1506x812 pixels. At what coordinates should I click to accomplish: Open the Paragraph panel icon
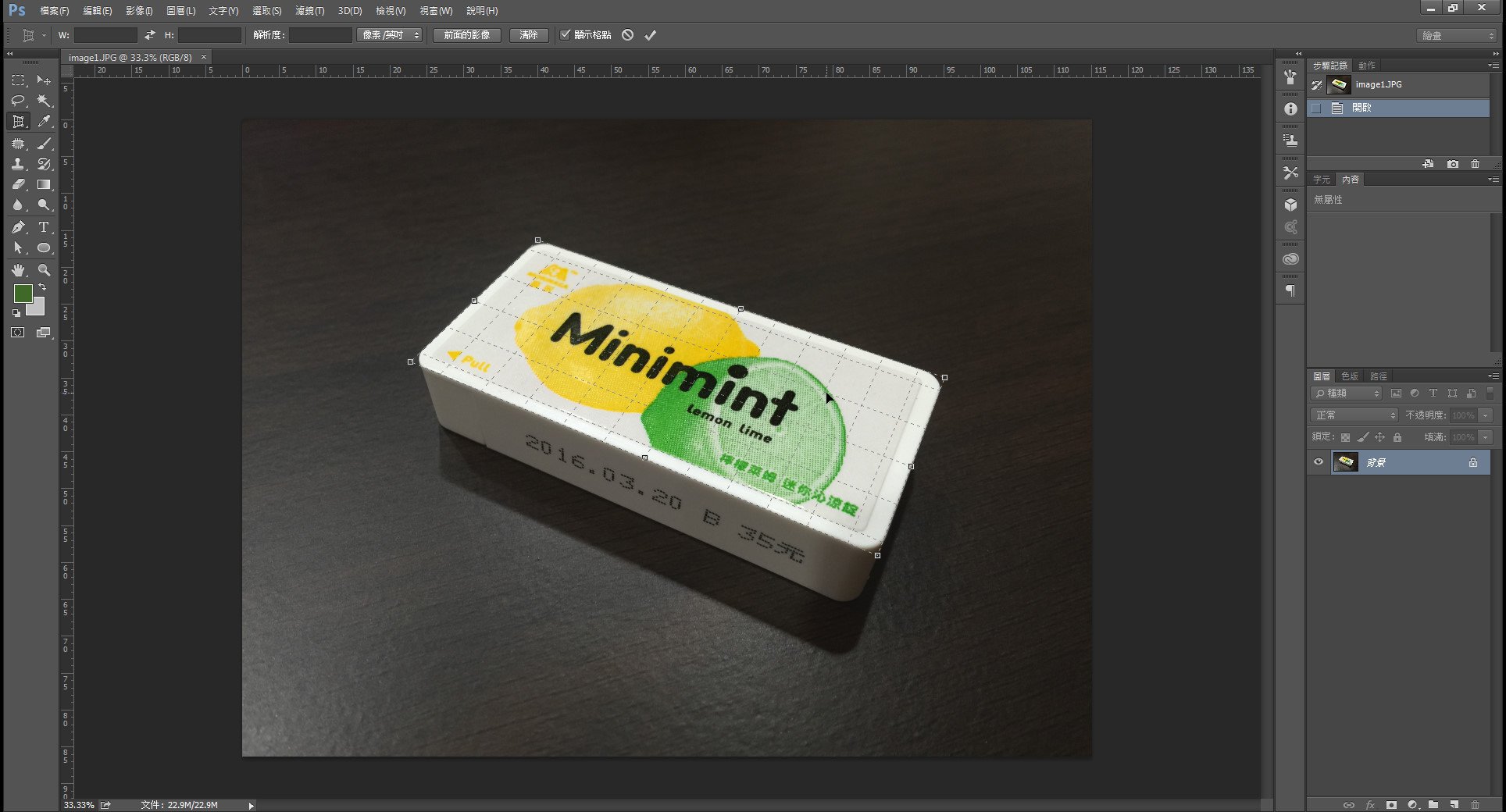click(1290, 290)
